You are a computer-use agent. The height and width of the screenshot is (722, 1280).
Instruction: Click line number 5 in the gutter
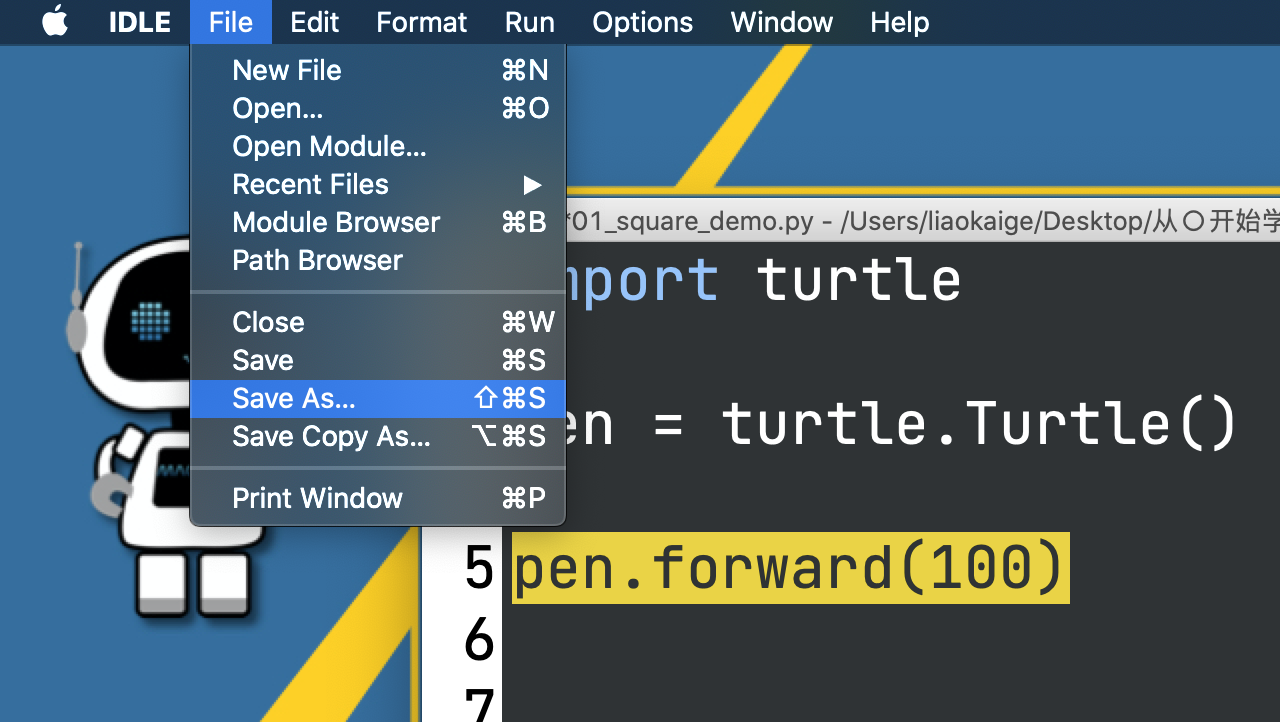click(x=479, y=568)
